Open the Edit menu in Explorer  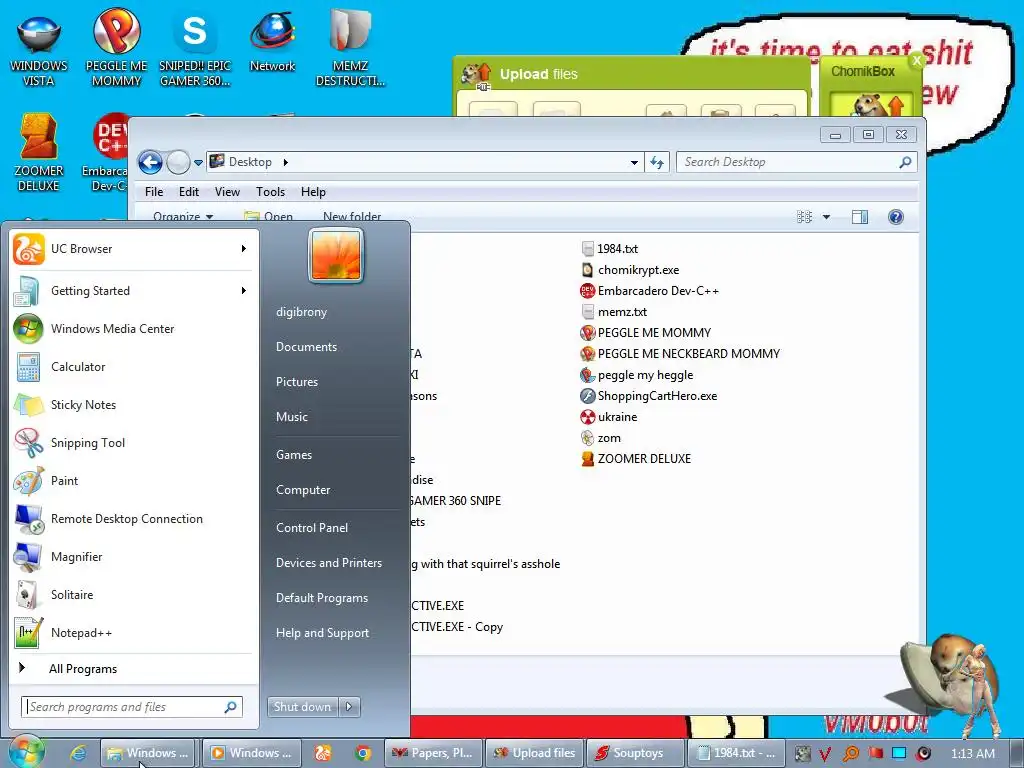[189, 192]
